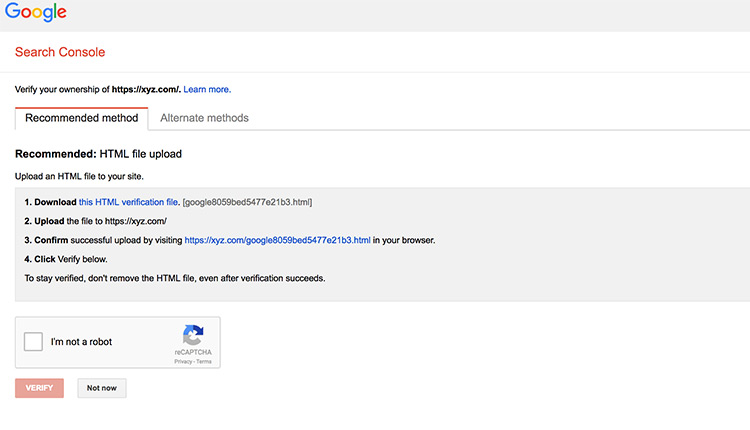Click step 2 'Upload the file' text

pyautogui.click(x=96, y=221)
